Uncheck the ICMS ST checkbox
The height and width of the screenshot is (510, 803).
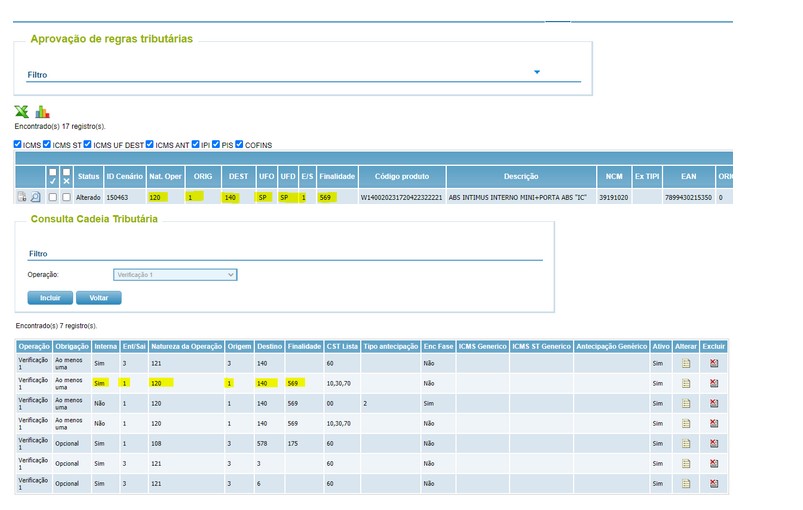pyautogui.click(x=47, y=144)
